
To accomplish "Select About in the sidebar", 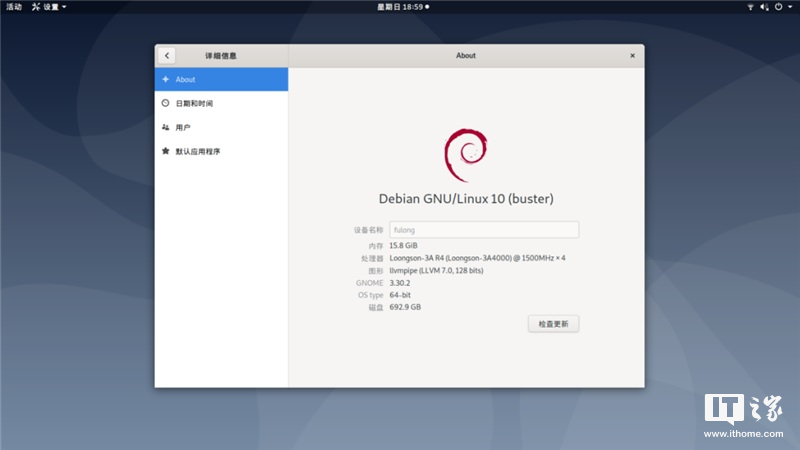I will click(221, 80).
